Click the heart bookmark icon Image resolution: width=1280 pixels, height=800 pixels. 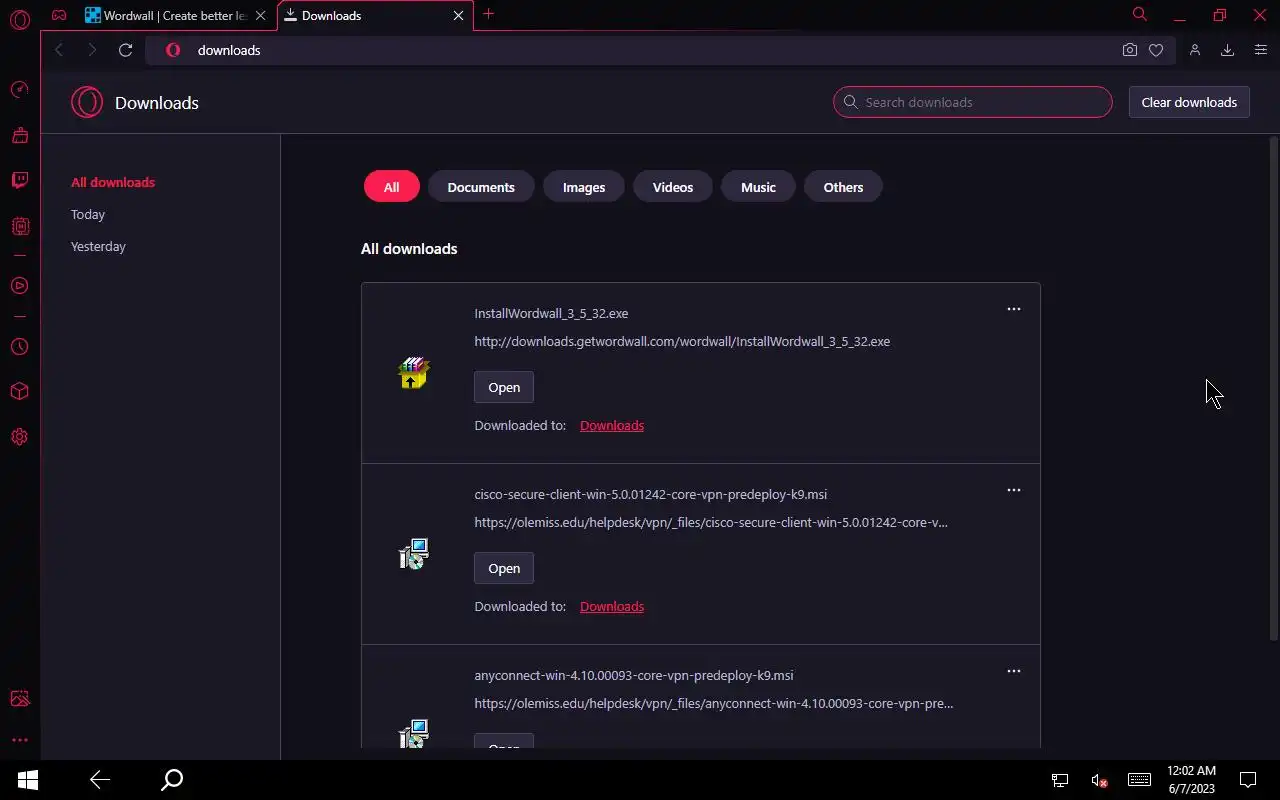1156,50
